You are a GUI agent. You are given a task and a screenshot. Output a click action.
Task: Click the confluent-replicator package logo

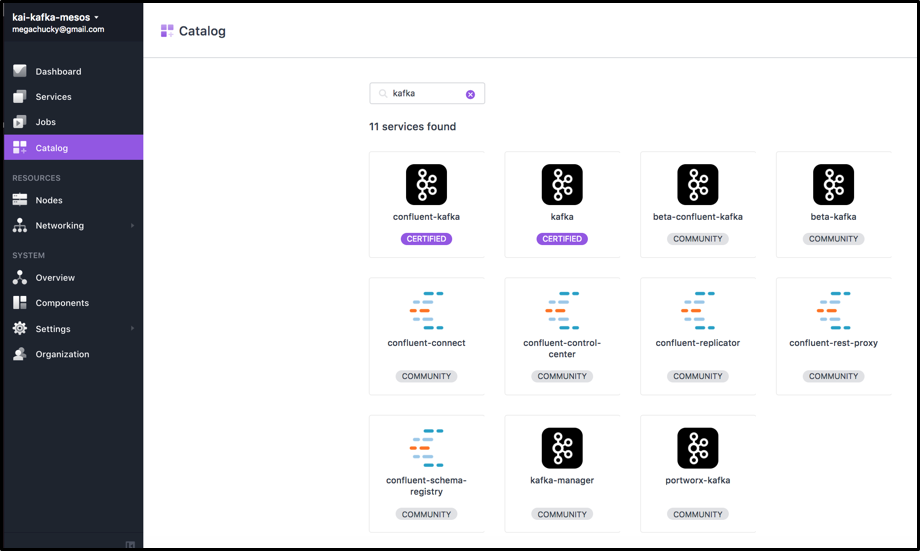click(698, 310)
